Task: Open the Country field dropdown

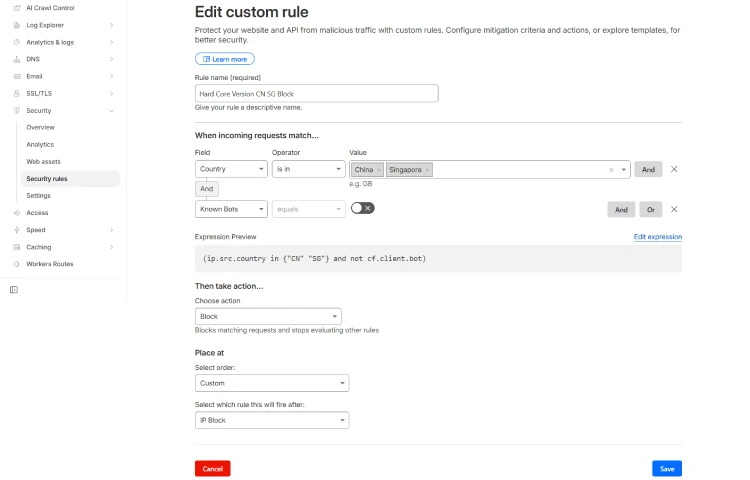Action: [x=231, y=169]
